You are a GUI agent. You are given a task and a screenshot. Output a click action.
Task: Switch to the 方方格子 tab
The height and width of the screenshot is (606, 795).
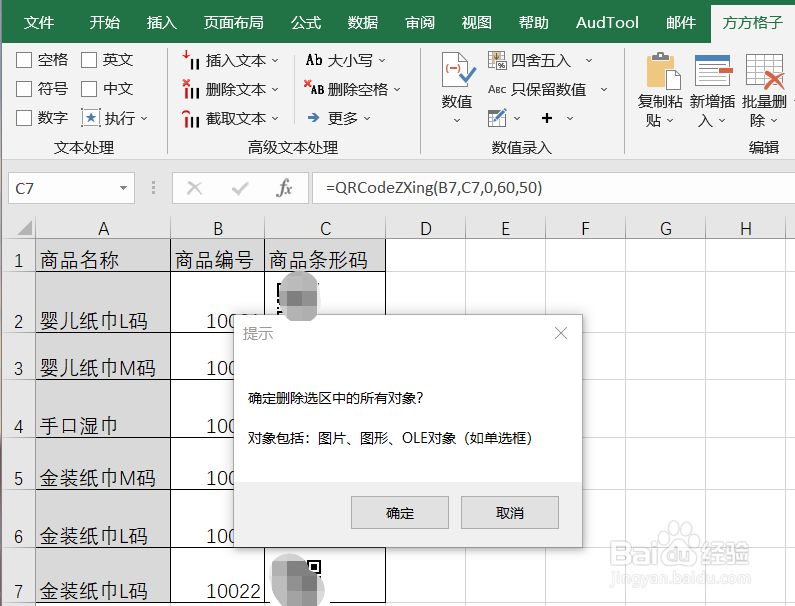(x=752, y=23)
